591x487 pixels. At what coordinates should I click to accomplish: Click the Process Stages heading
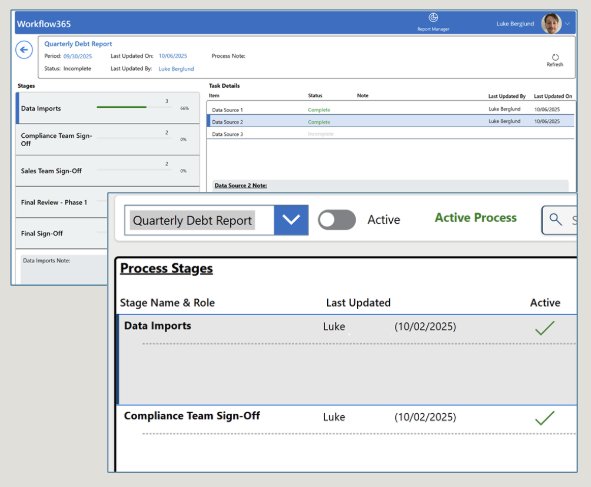[x=166, y=268]
